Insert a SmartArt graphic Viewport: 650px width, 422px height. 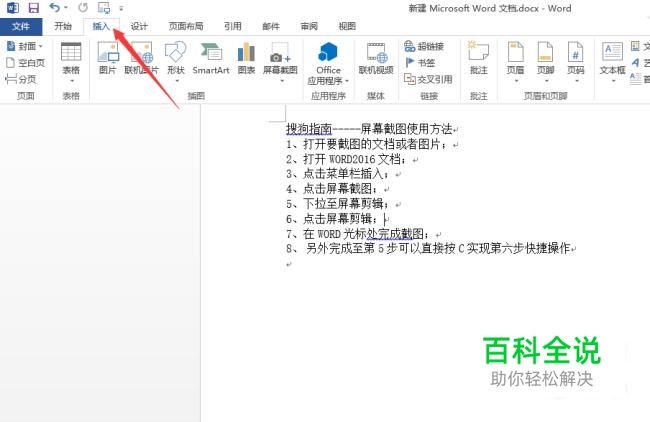(x=211, y=58)
